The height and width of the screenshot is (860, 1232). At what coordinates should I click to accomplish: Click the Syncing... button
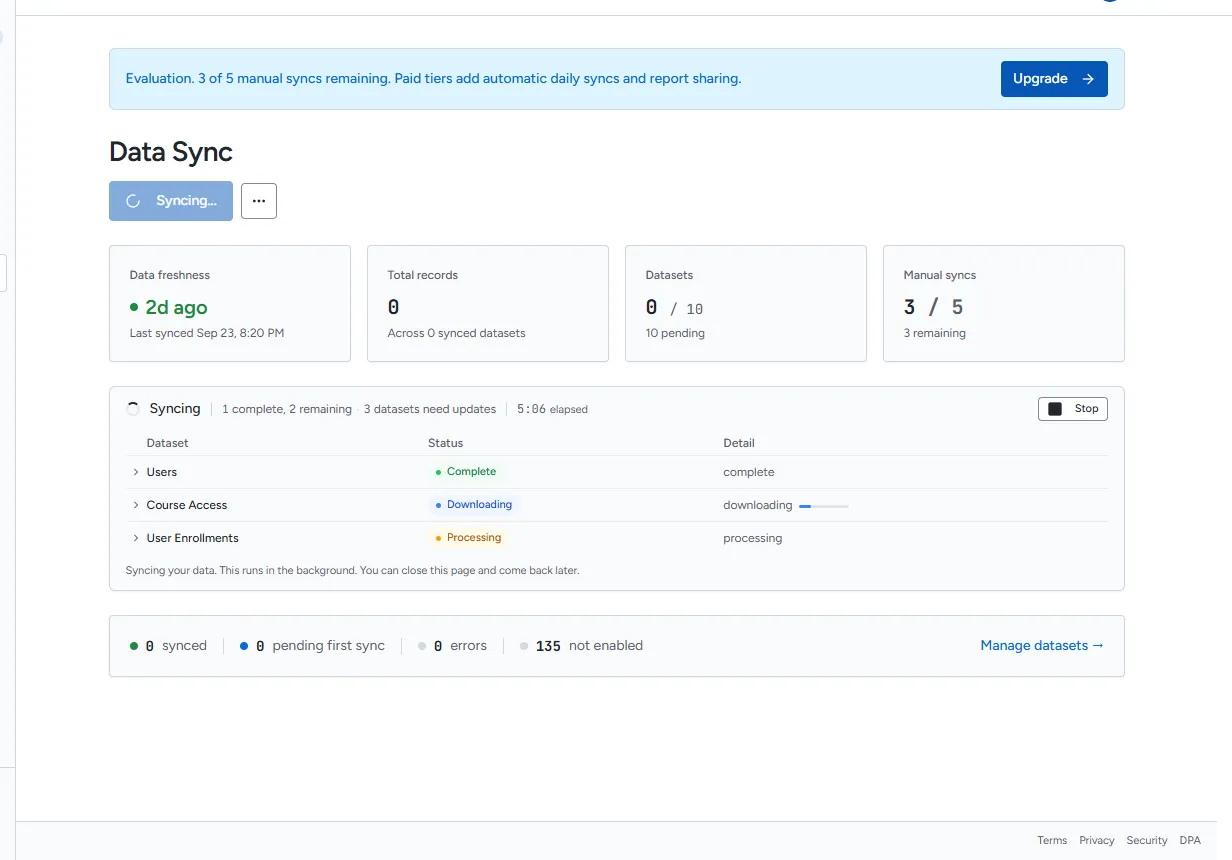pos(171,201)
